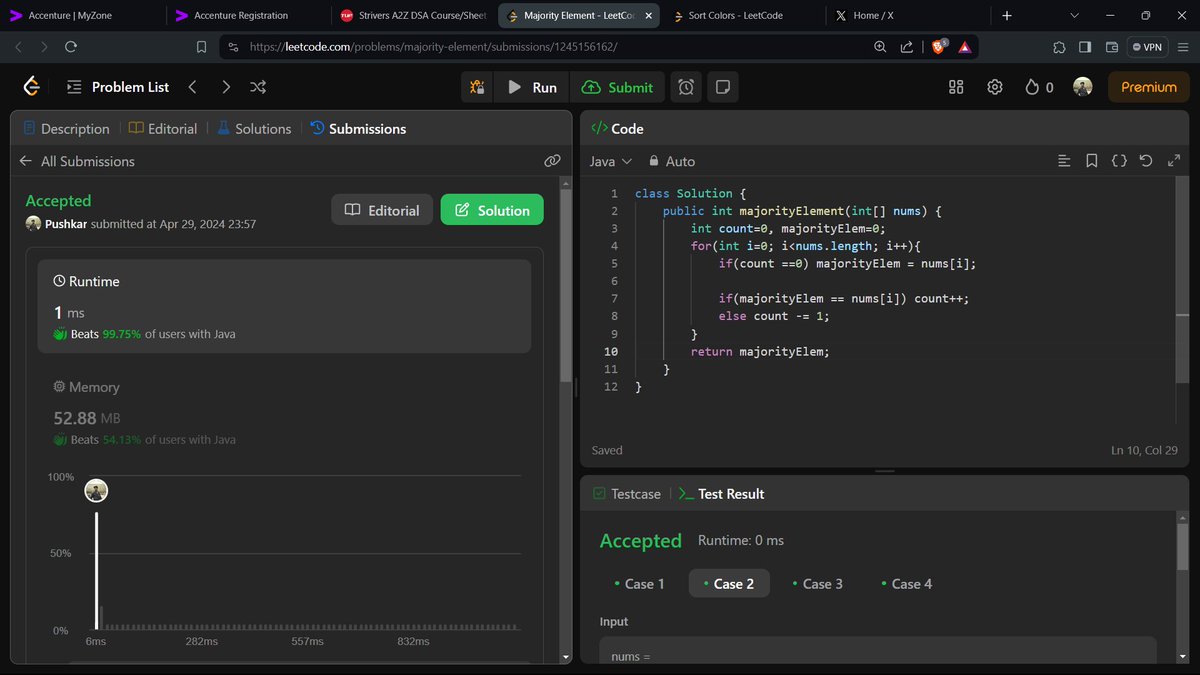Click the green Solution button
The image size is (1200, 675).
492,210
